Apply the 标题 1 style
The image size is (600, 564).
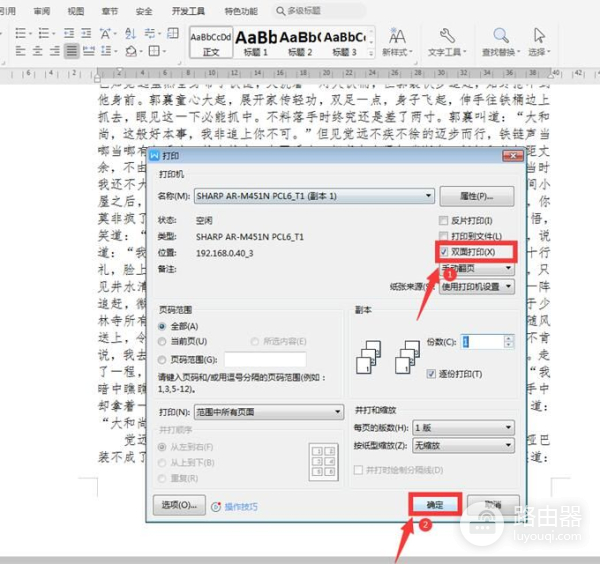pos(256,42)
